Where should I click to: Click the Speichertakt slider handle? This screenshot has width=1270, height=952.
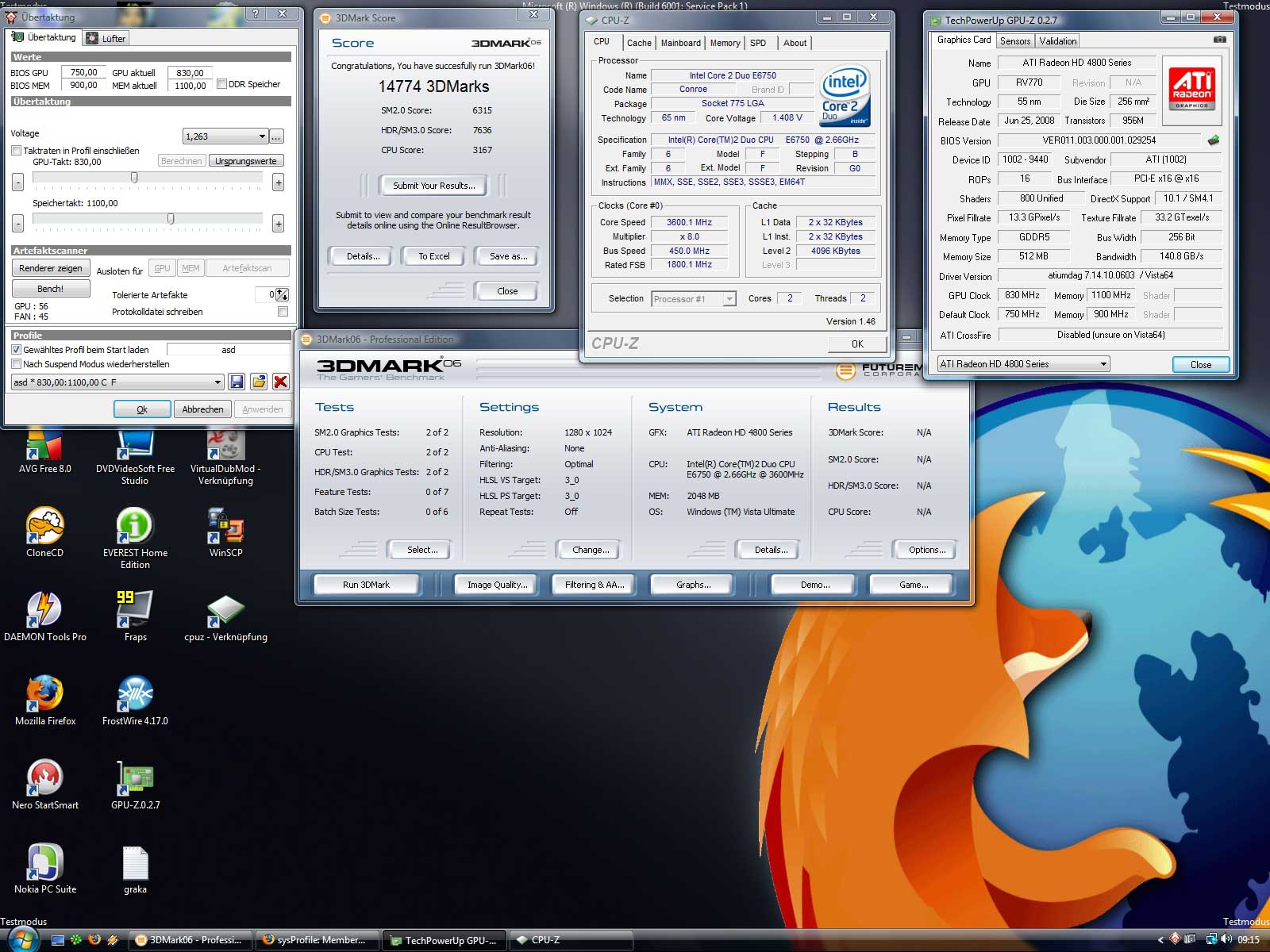(x=171, y=218)
